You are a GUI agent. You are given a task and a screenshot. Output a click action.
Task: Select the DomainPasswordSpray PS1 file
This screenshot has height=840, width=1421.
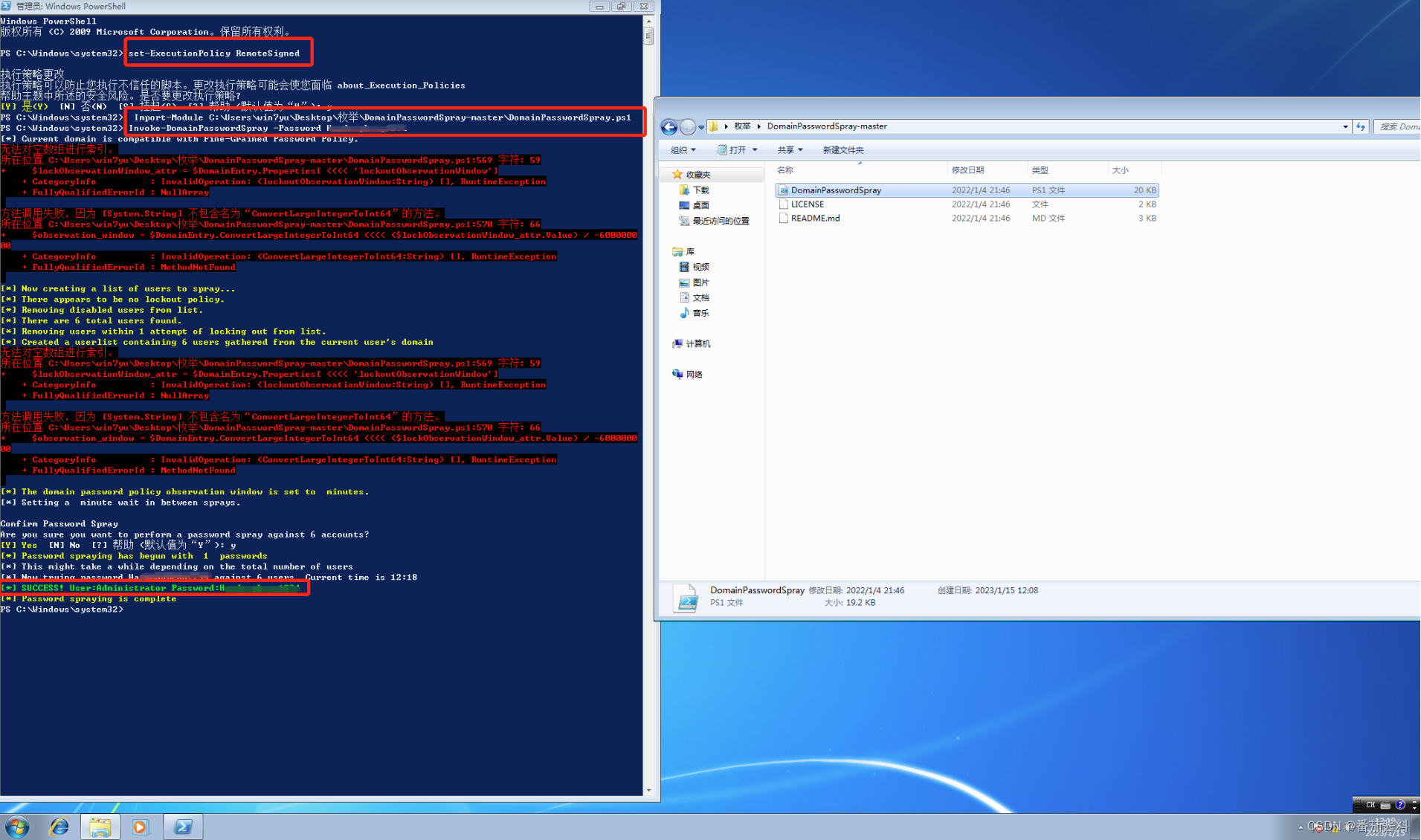point(967,190)
